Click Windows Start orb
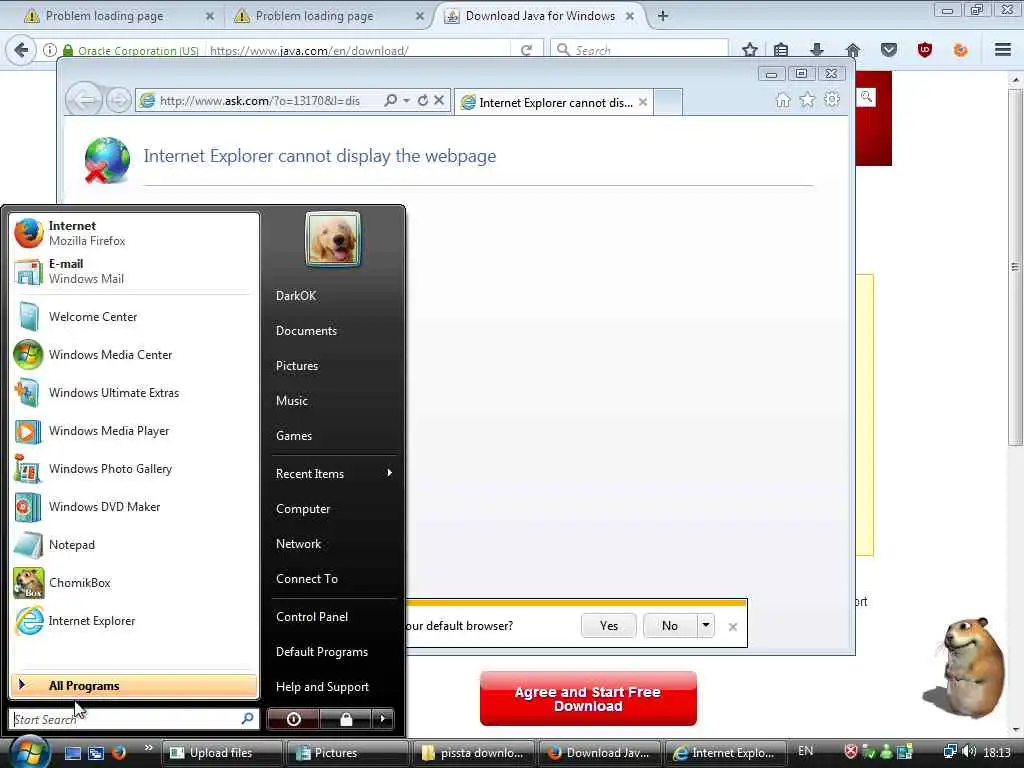The height and width of the screenshot is (768, 1024). 28,752
